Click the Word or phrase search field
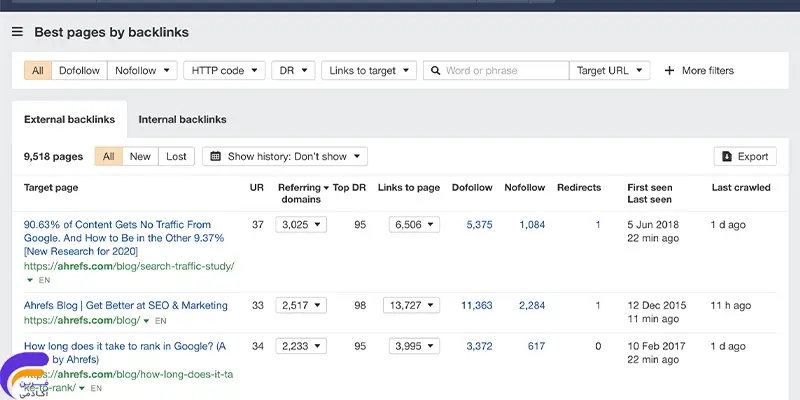 (496, 71)
